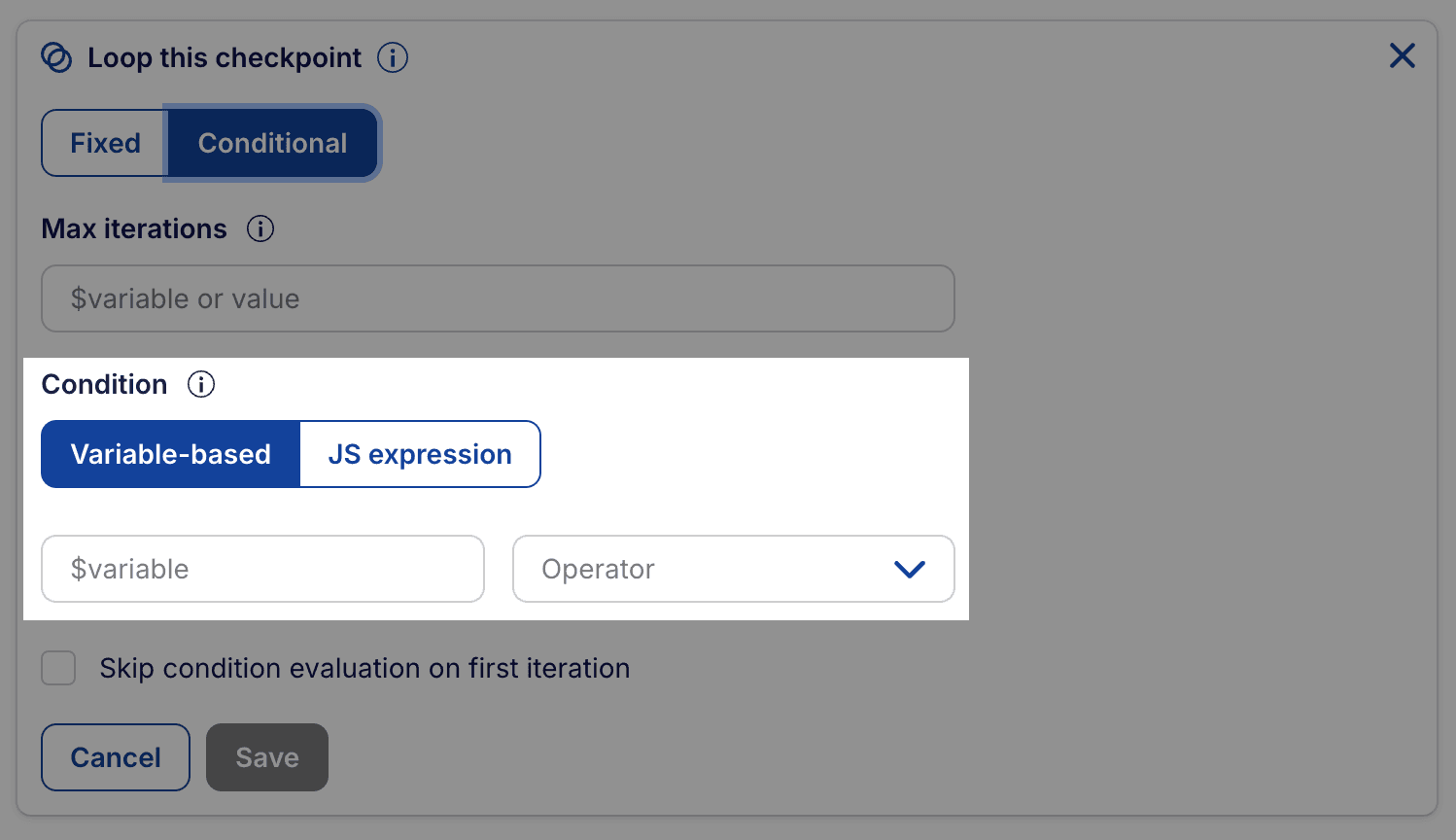Save the loop checkpoint settings
1456x840 pixels.
(266, 757)
